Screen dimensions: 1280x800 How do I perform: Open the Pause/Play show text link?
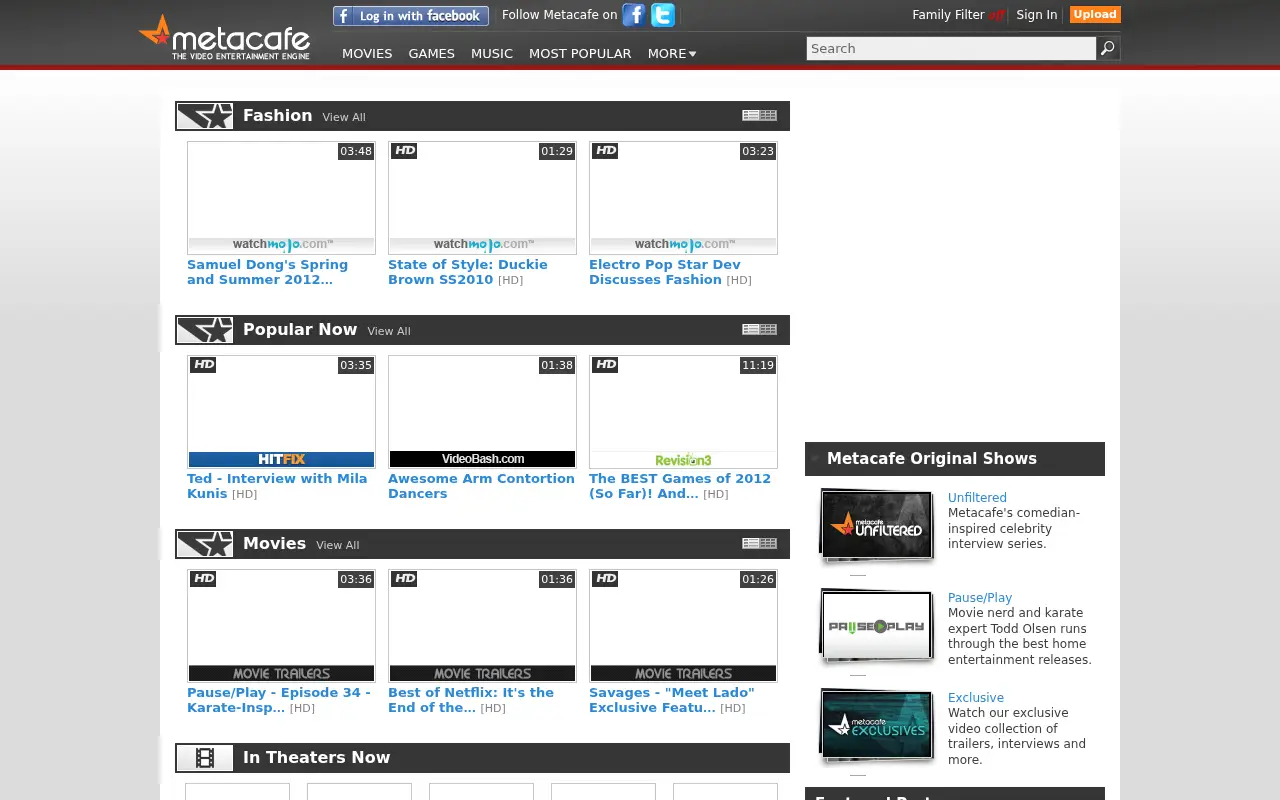tap(980, 597)
